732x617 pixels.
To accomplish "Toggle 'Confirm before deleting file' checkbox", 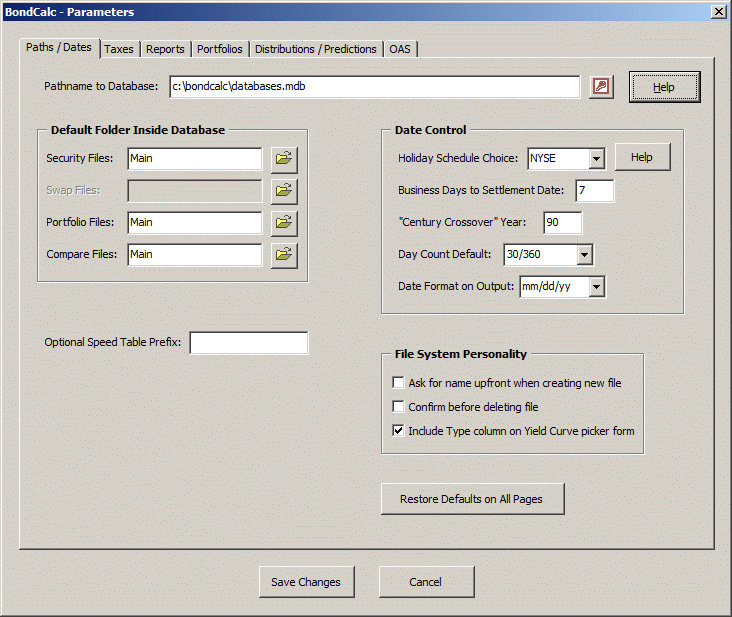I will pyautogui.click(x=398, y=407).
